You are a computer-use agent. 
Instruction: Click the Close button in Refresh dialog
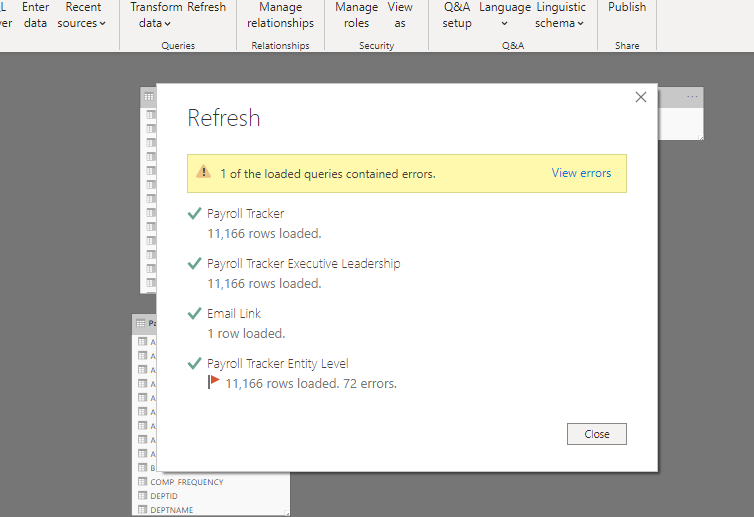click(596, 434)
